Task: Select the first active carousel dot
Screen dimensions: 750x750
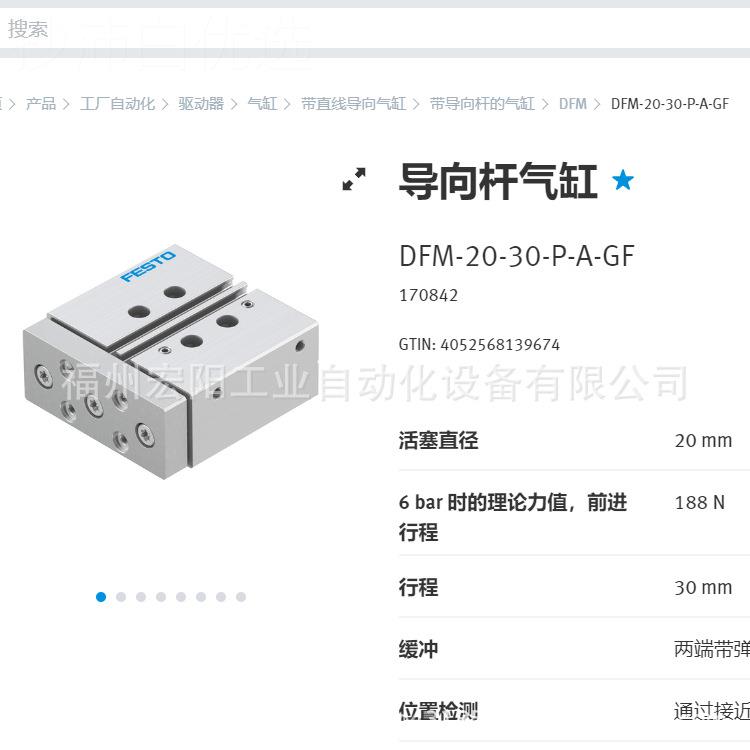Action: [x=101, y=597]
